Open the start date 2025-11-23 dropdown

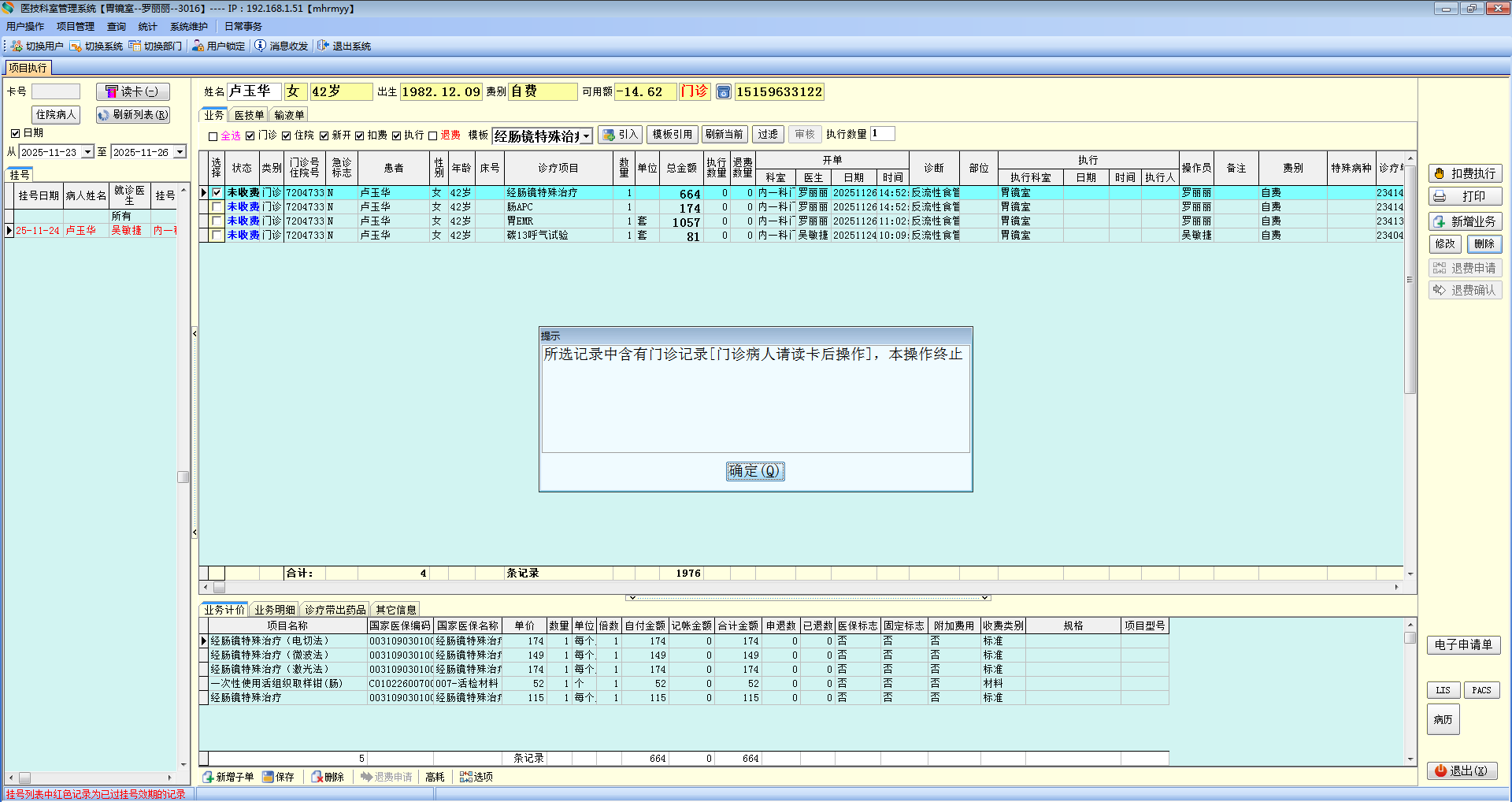(x=87, y=152)
